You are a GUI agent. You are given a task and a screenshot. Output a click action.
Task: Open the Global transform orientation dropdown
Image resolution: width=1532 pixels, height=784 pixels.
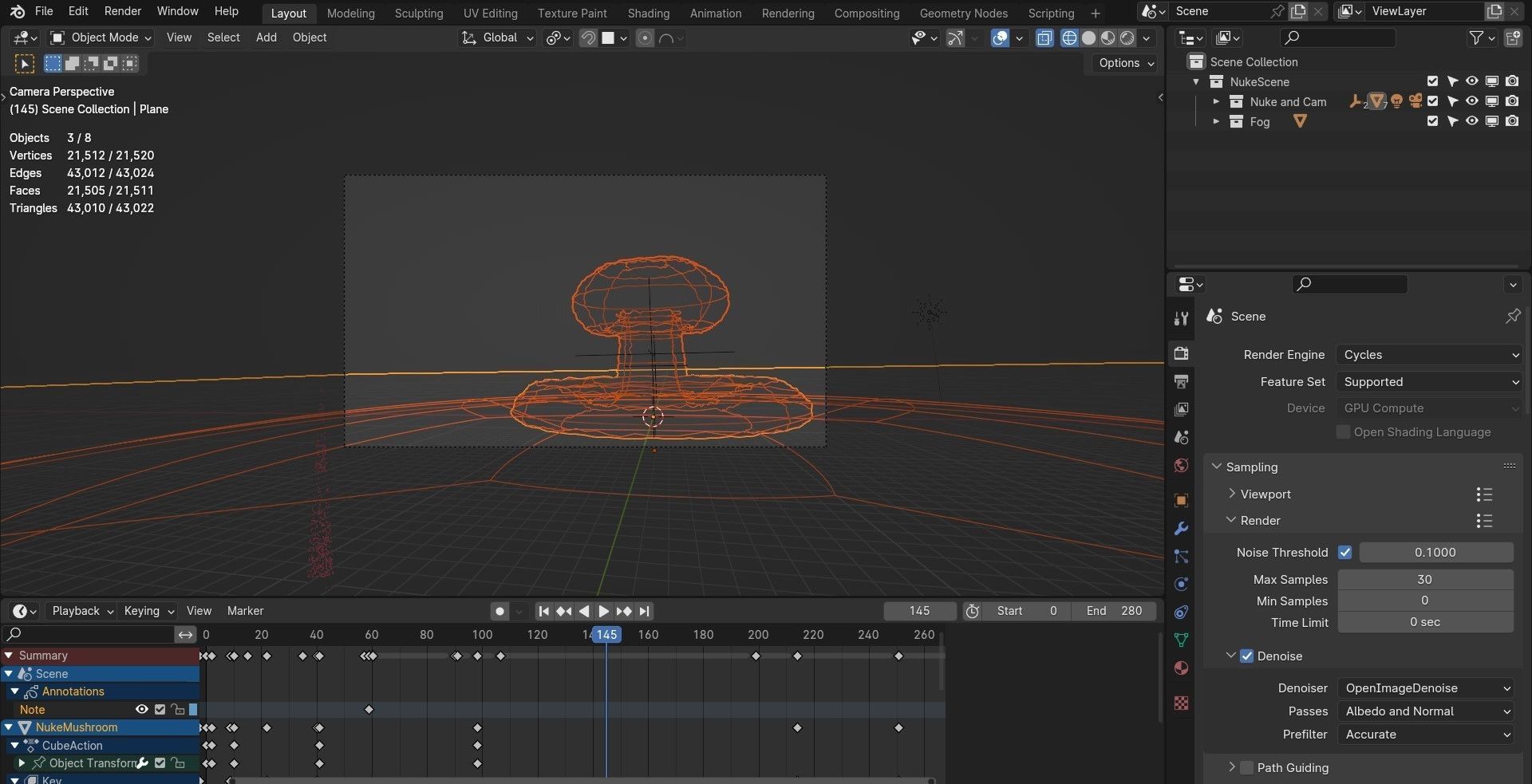tap(498, 37)
